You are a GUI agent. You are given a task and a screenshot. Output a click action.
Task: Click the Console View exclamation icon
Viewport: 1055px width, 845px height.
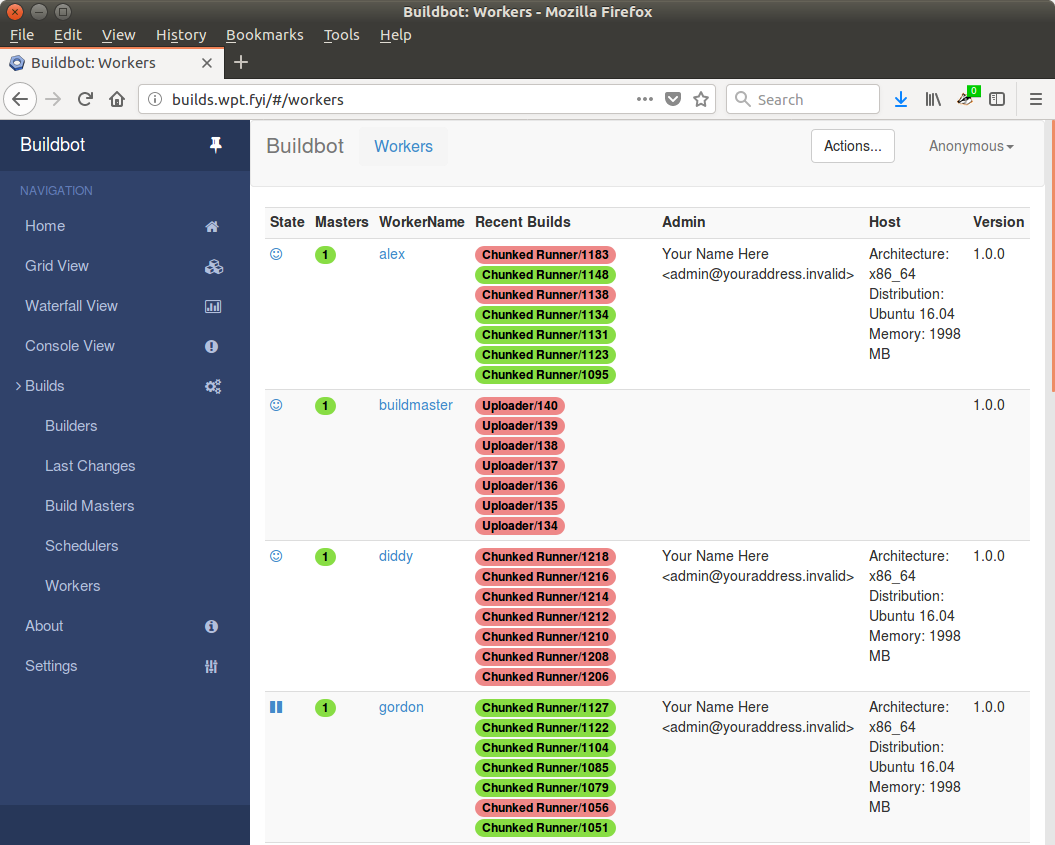(x=212, y=346)
